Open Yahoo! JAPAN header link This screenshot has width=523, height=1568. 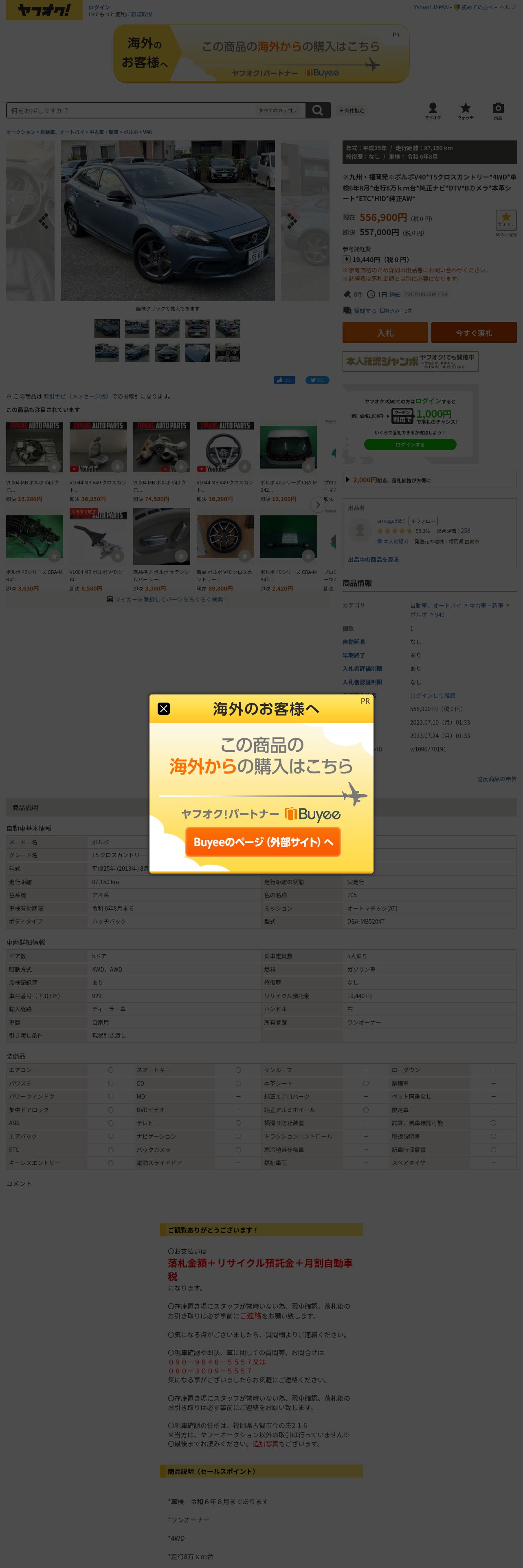pyautogui.click(x=431, y=7)
